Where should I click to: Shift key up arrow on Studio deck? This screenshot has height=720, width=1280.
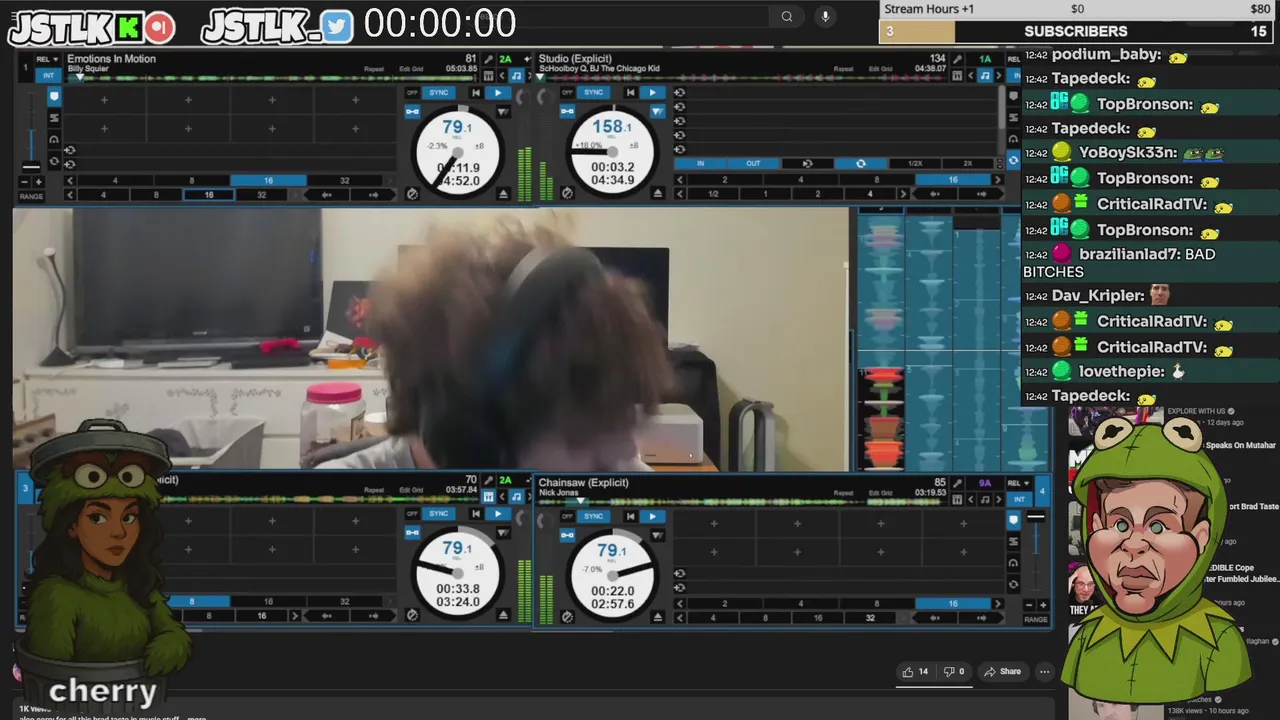pyautogui.click(x=999, y=76)
